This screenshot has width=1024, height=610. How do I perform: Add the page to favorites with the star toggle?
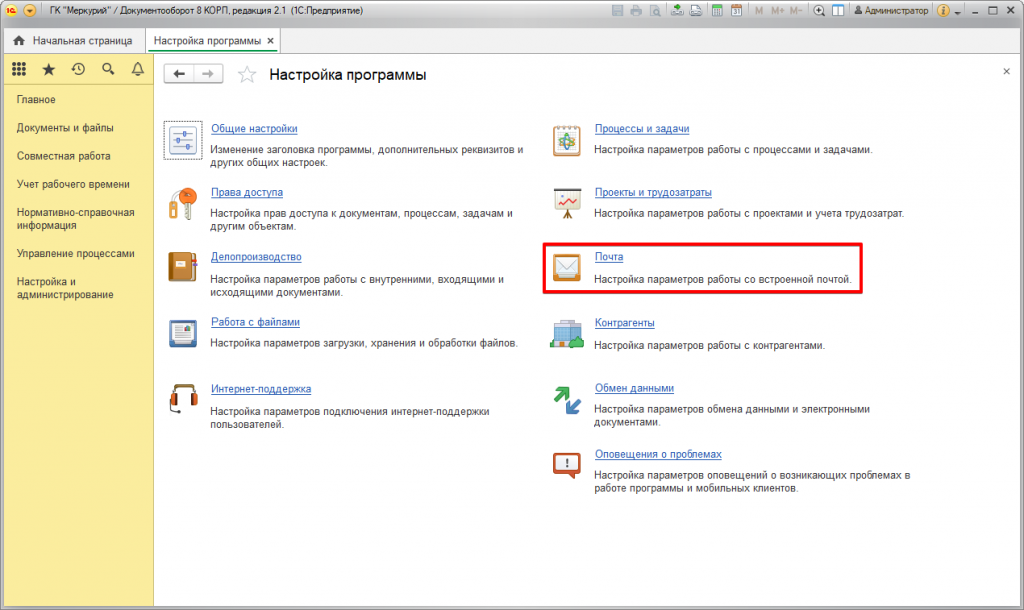[x=248, y=75]
